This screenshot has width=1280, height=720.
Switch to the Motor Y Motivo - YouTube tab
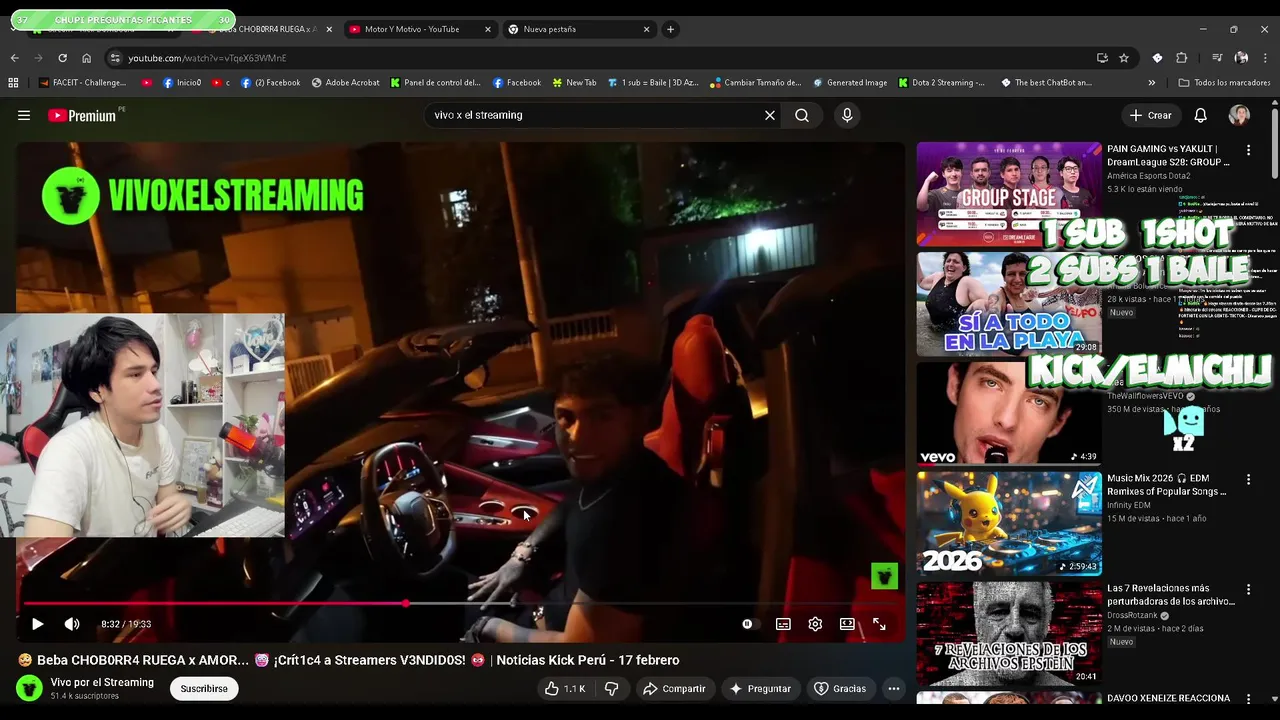[411, 29]
